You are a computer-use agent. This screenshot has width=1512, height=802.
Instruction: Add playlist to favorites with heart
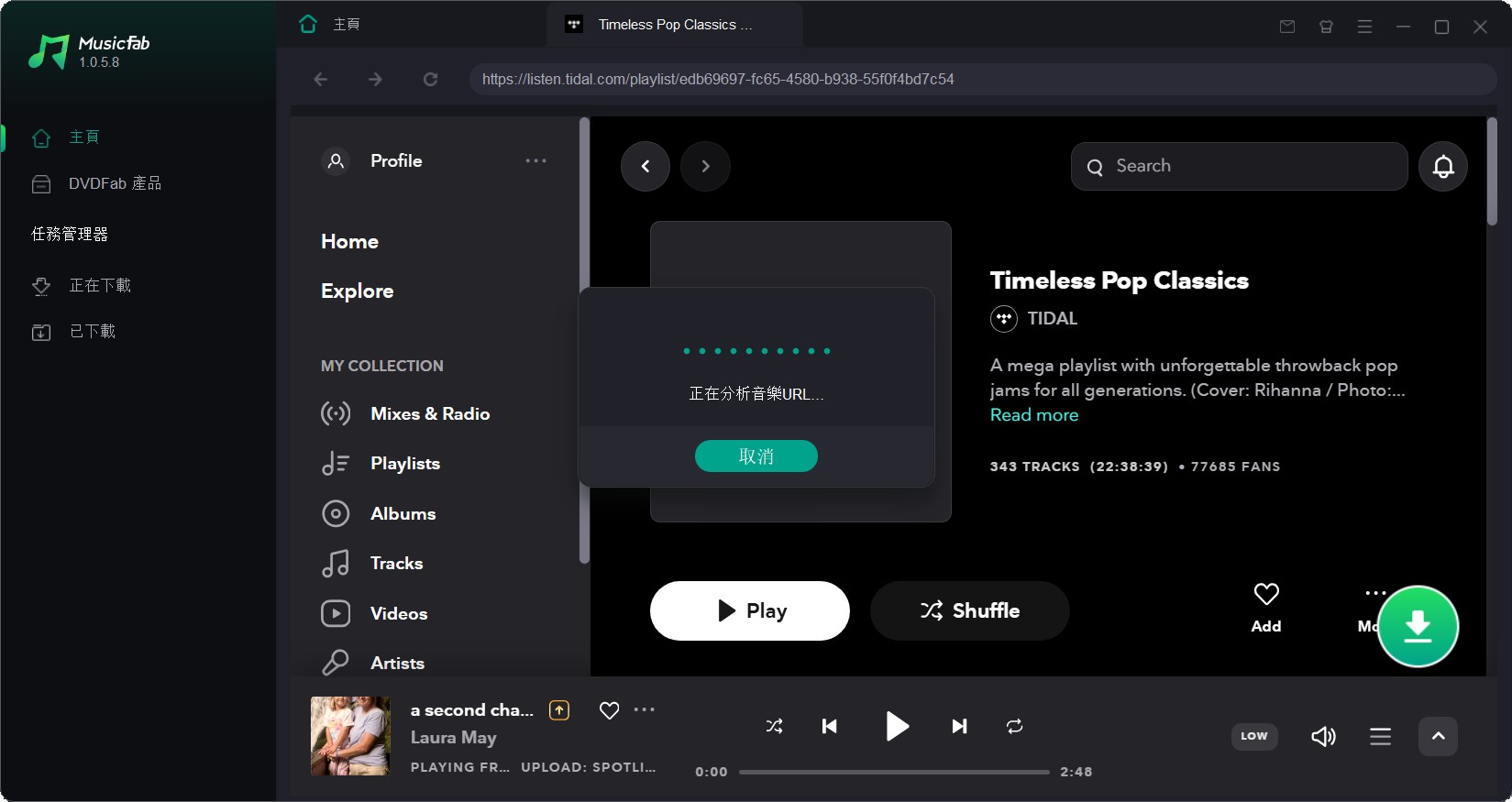pyautogui.click(x=1266, y=608)
